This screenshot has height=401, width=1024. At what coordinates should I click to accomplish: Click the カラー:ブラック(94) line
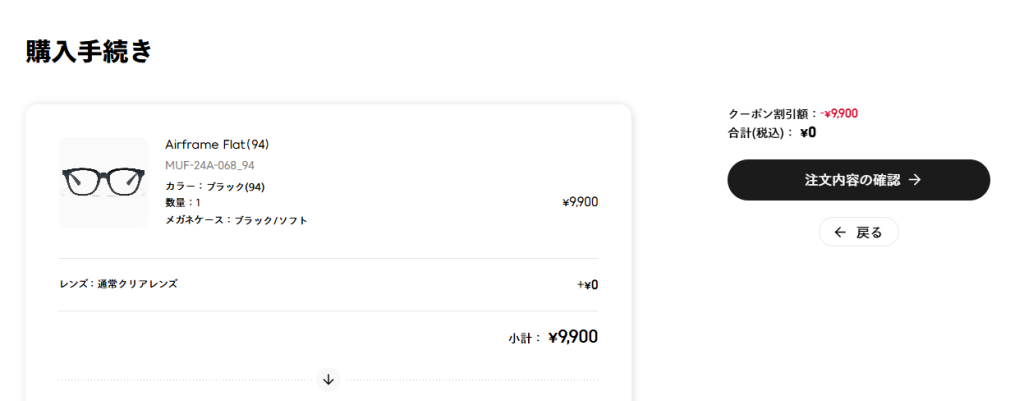coord(215,187)
